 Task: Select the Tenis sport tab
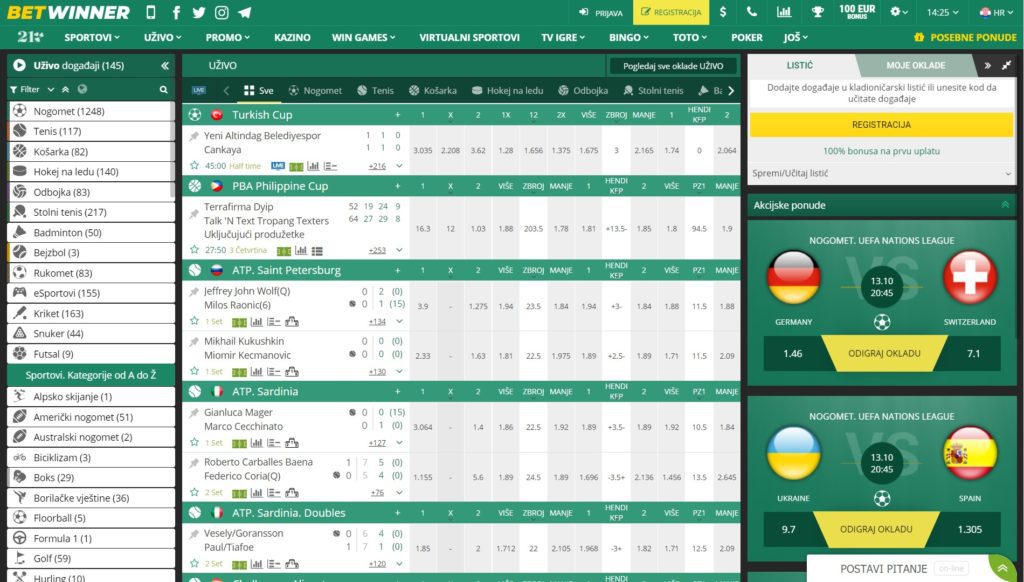(376, 91)
